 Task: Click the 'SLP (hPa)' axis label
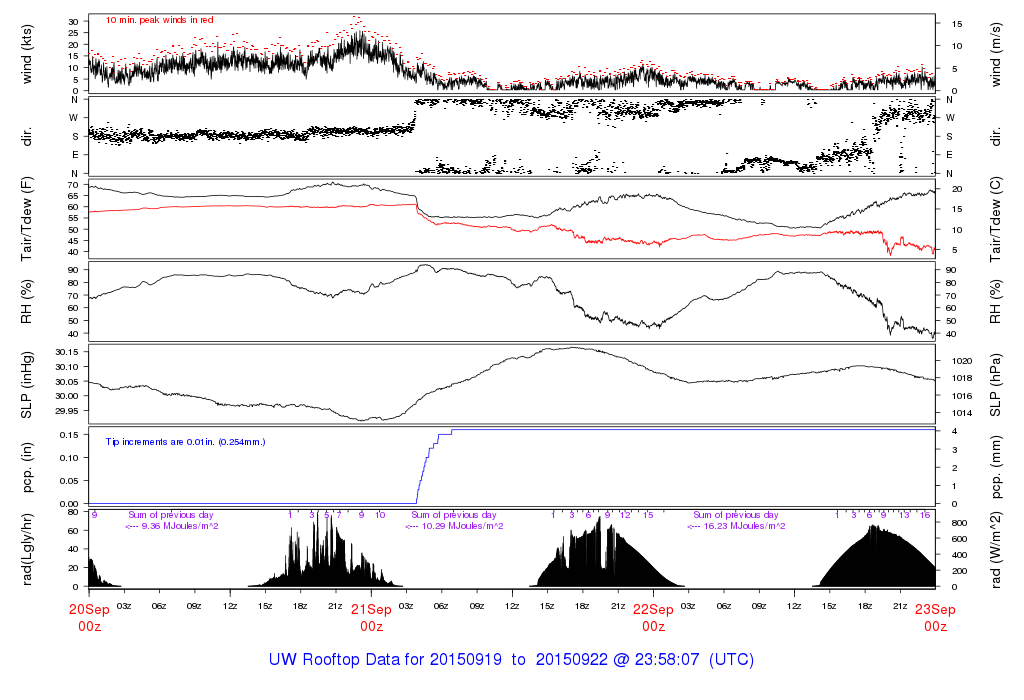997,386
